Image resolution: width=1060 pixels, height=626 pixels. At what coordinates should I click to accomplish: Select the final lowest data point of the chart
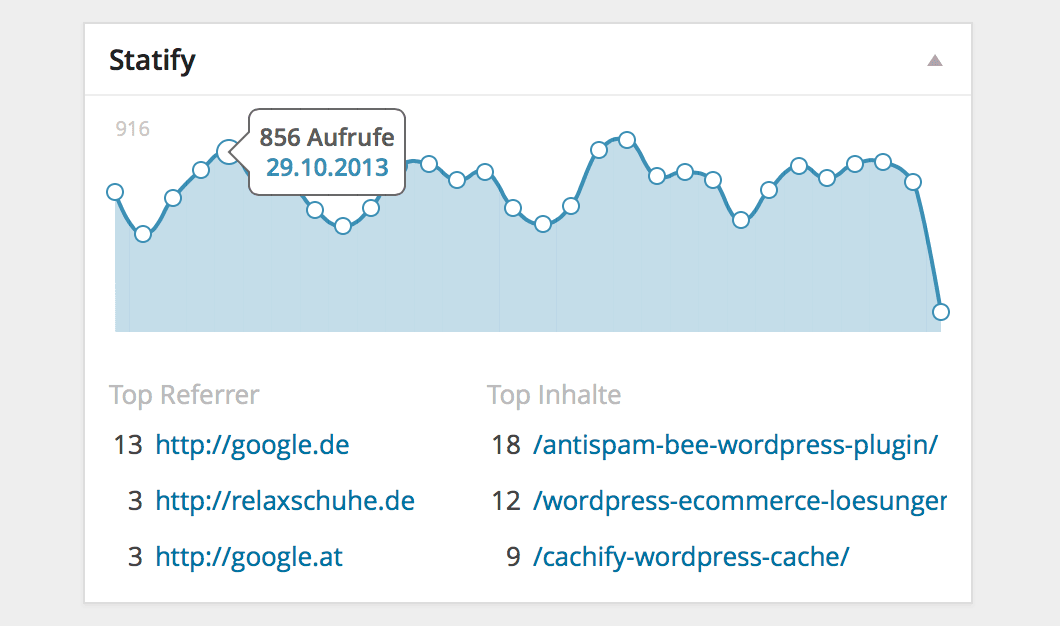940,312
